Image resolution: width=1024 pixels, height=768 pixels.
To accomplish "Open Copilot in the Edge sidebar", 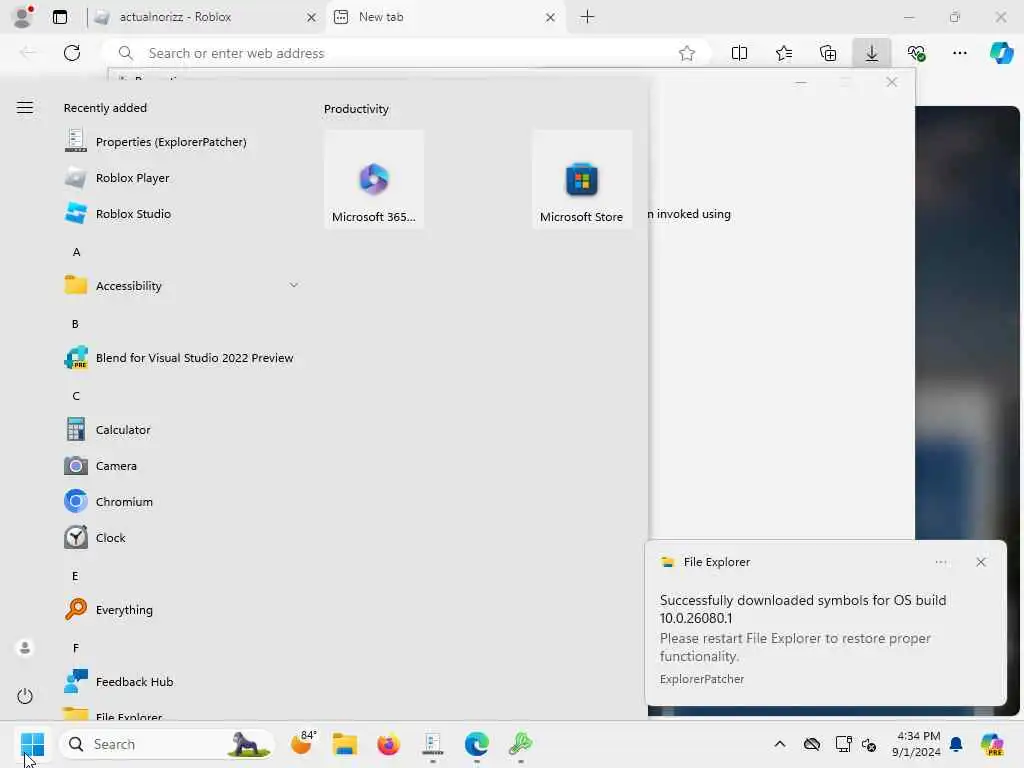I will point(1002,53).
